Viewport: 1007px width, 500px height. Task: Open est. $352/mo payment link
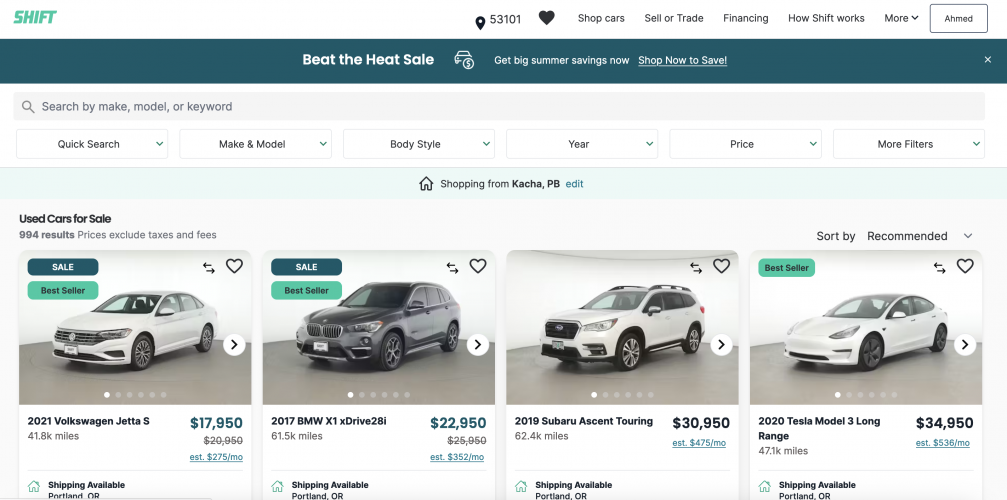pyautogui.click(x=457, y=457)
